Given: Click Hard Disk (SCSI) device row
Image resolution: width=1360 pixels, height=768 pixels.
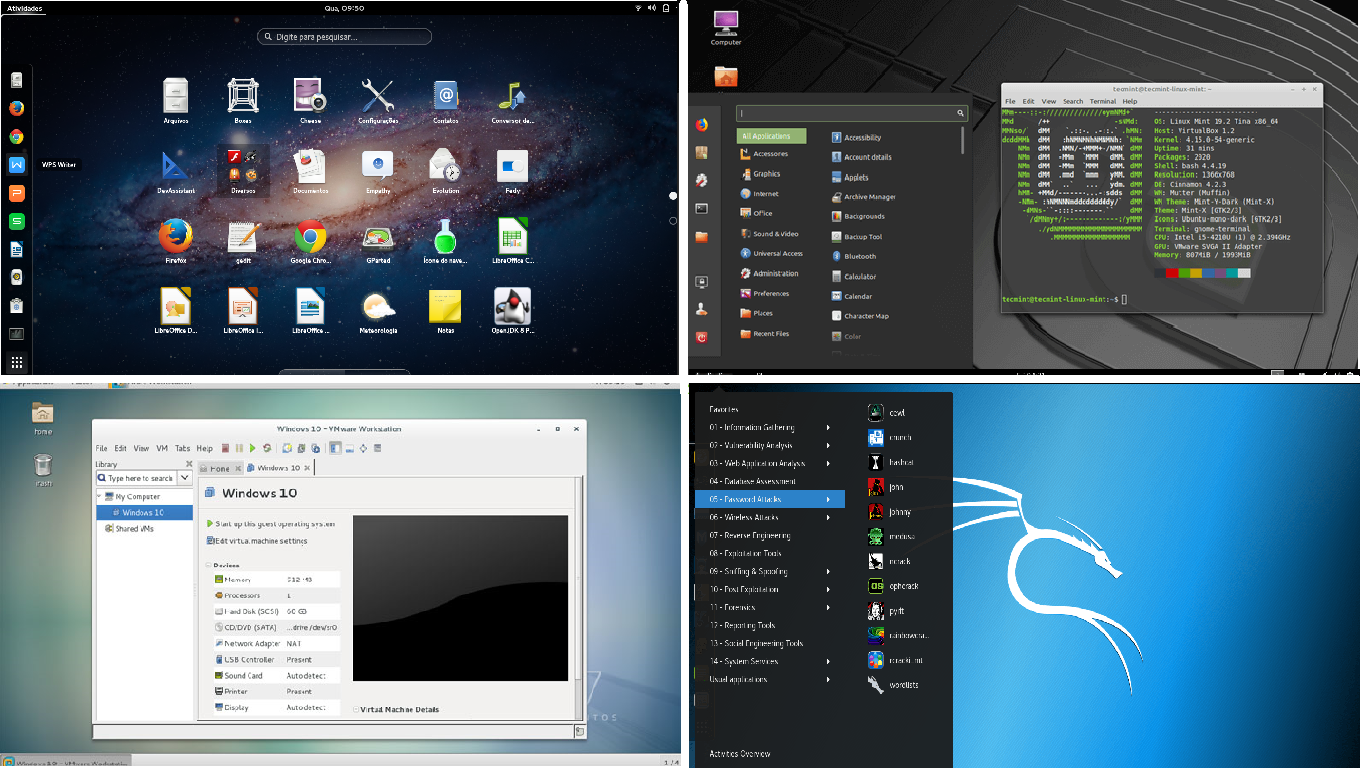Looking at the screenshot, I should [x=276, y=611].
